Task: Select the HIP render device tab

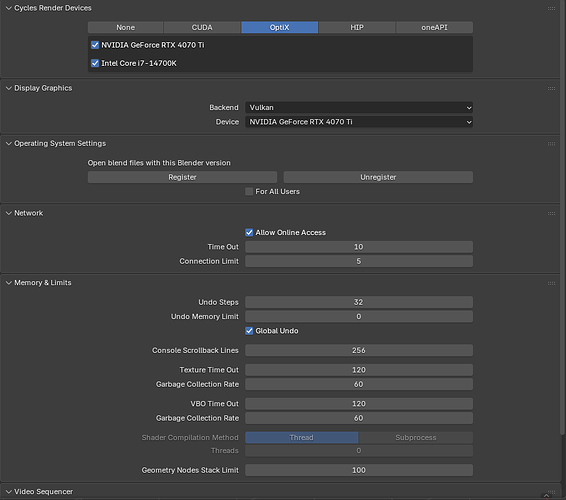Action: (357, 27)
